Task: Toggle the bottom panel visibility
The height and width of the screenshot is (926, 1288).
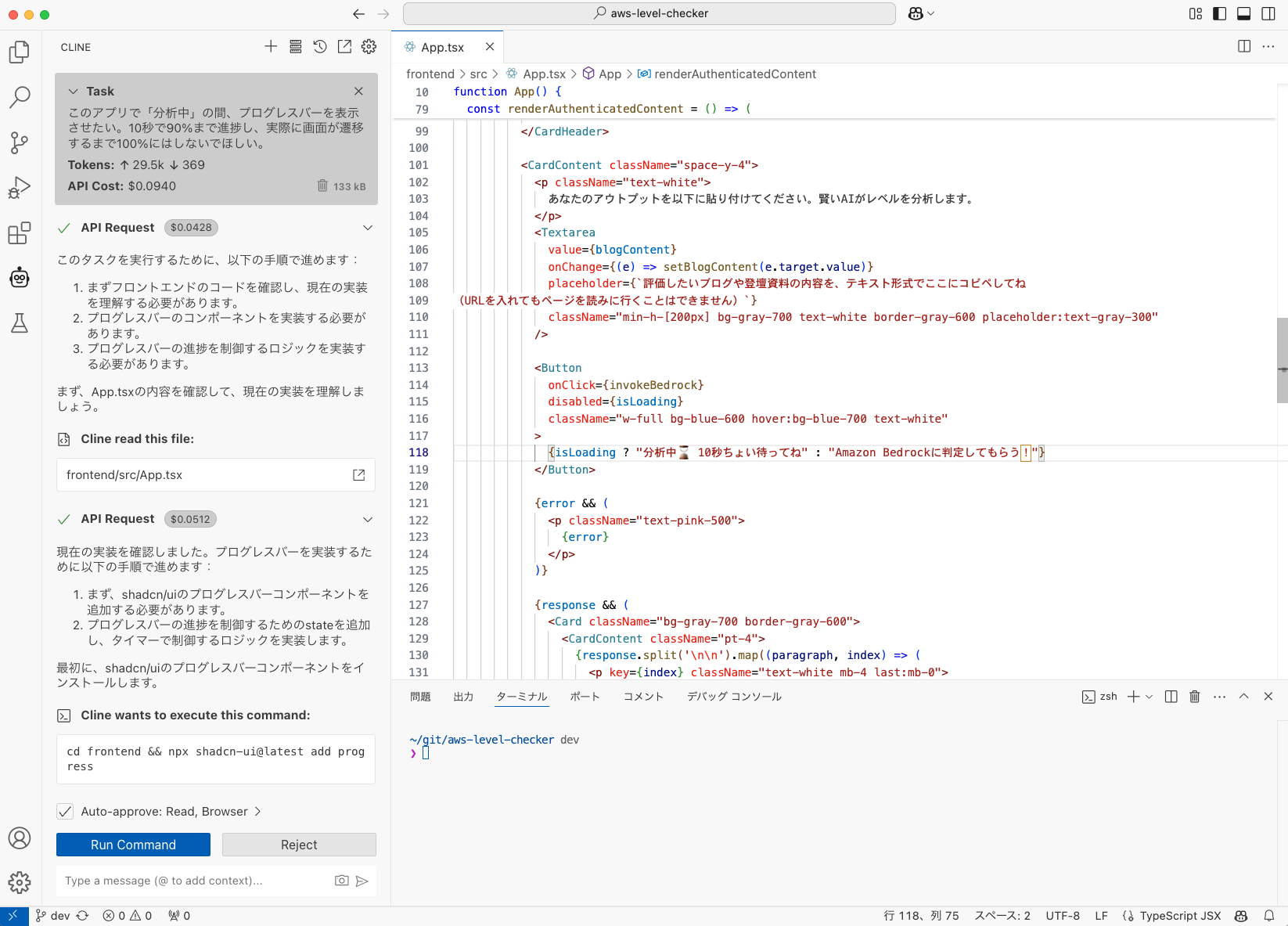Action: [x=1244, y=13]
